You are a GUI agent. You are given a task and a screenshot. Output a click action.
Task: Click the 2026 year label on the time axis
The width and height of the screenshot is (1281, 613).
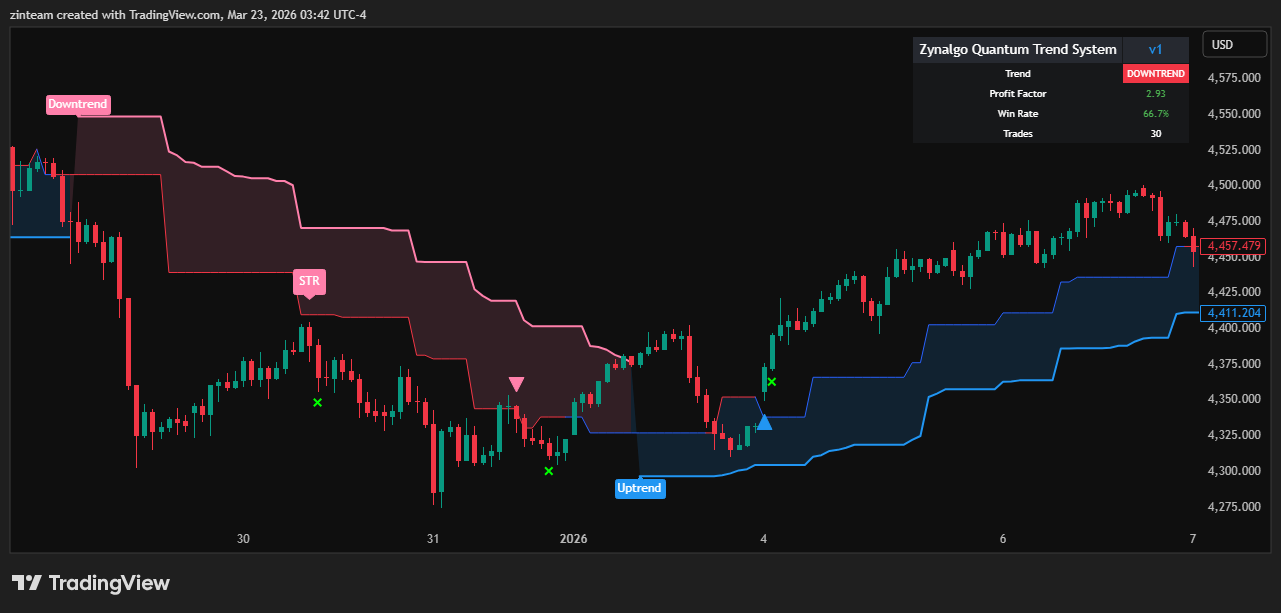point(574,539)
